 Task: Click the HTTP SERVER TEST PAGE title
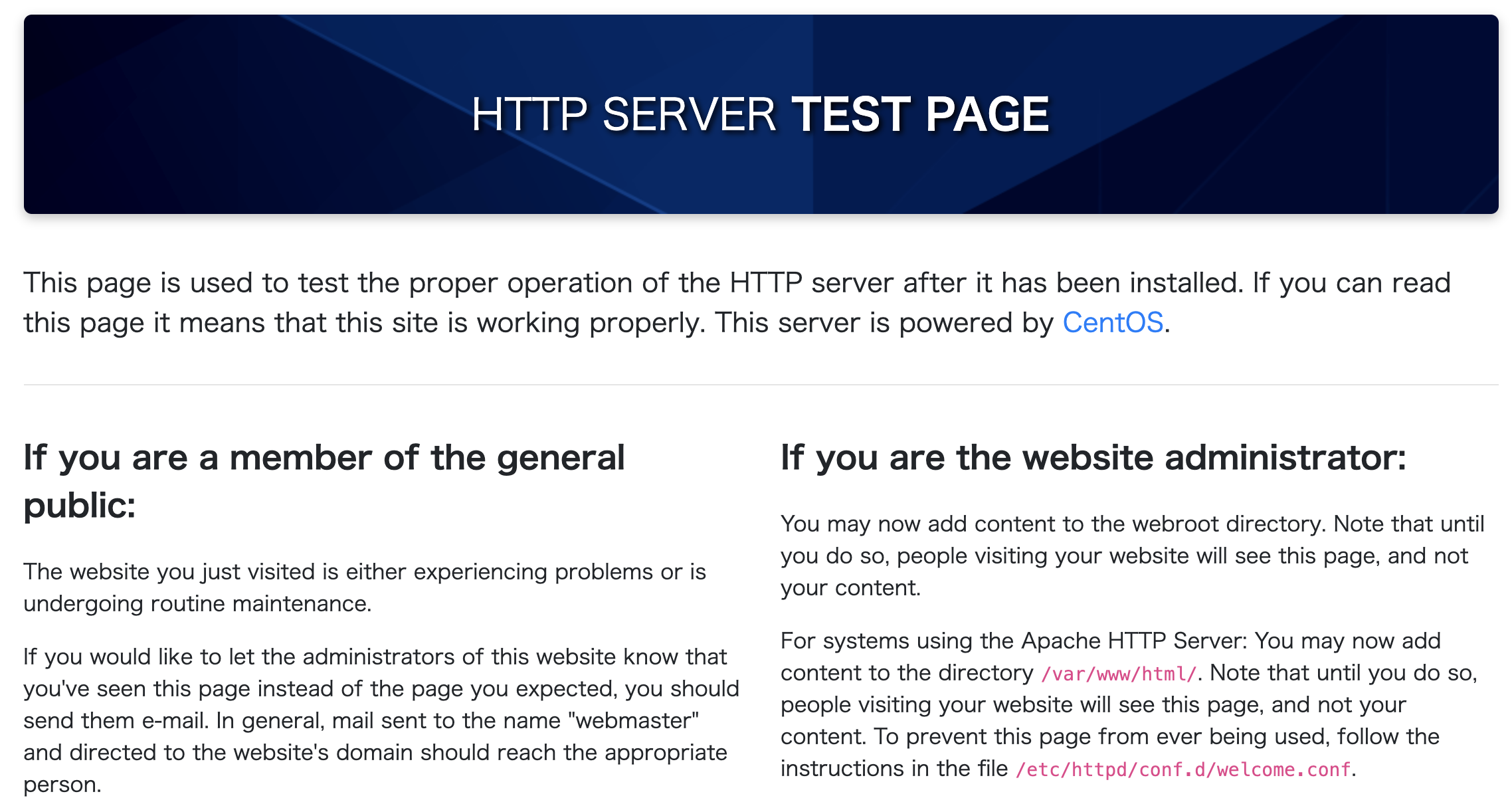pyautogui.click(x=760, y=114)
